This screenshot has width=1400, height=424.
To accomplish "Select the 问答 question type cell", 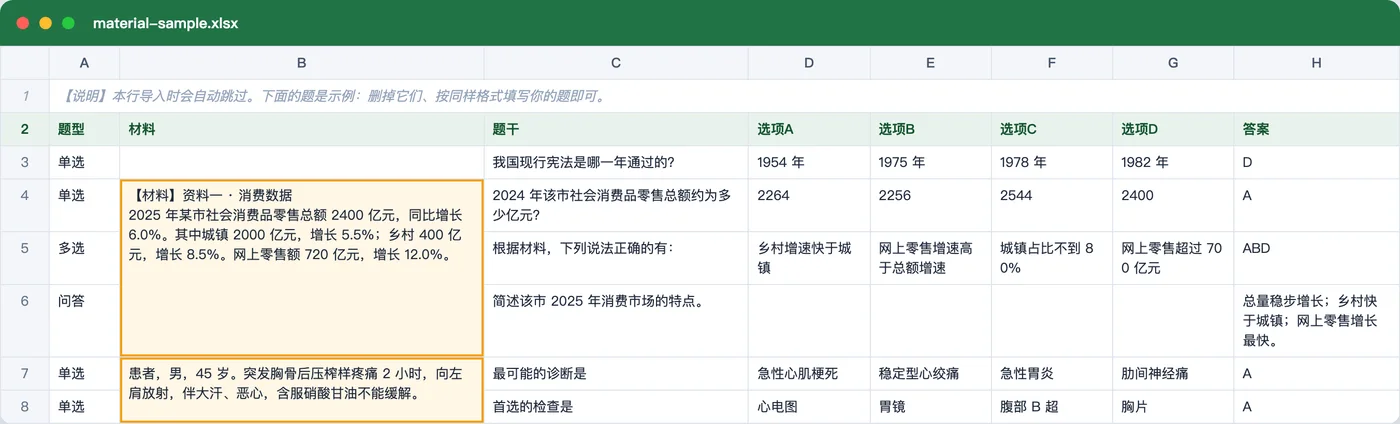I will pyautogui.click(x=85, y=321).
